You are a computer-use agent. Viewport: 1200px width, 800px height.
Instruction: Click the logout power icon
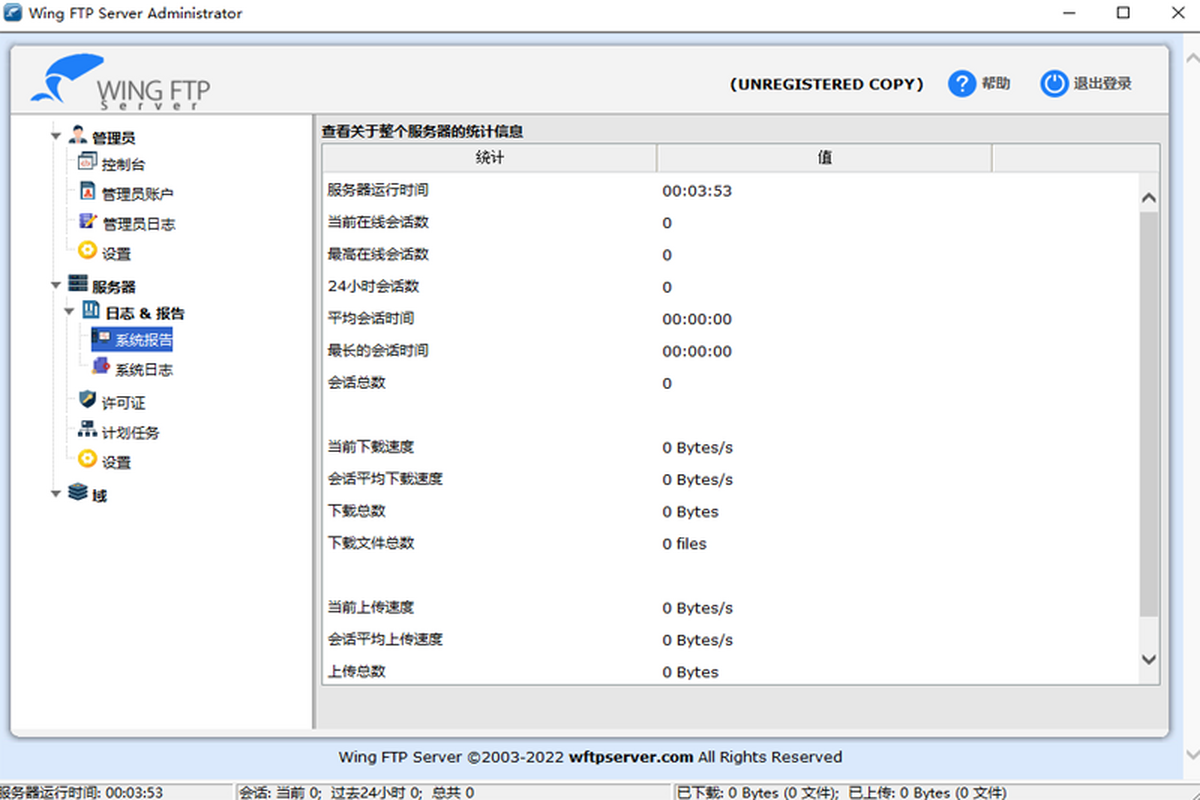pos(1054,84)
